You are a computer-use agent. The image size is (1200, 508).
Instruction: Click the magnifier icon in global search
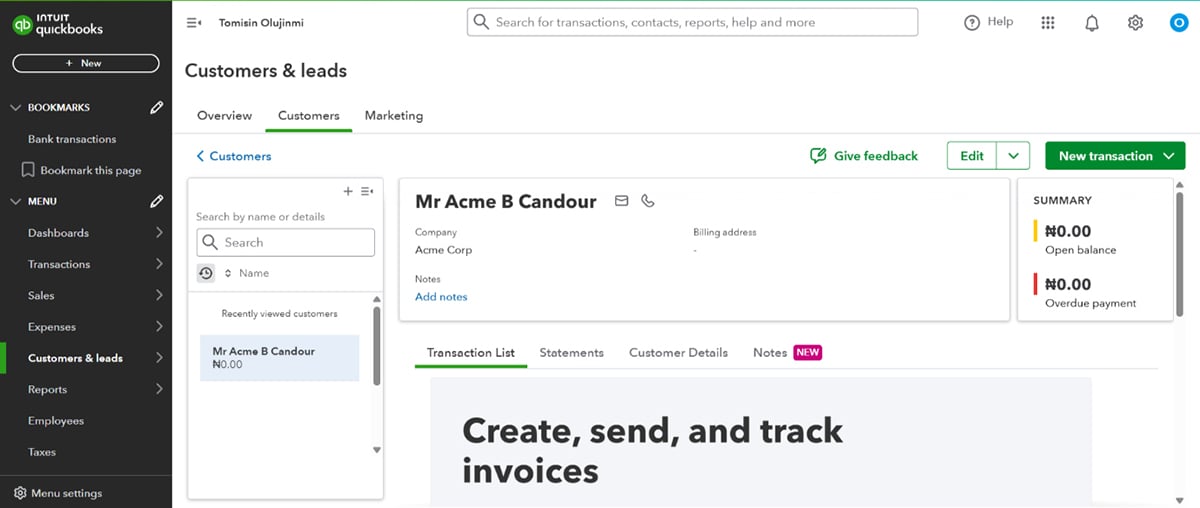tap(481, 22)
